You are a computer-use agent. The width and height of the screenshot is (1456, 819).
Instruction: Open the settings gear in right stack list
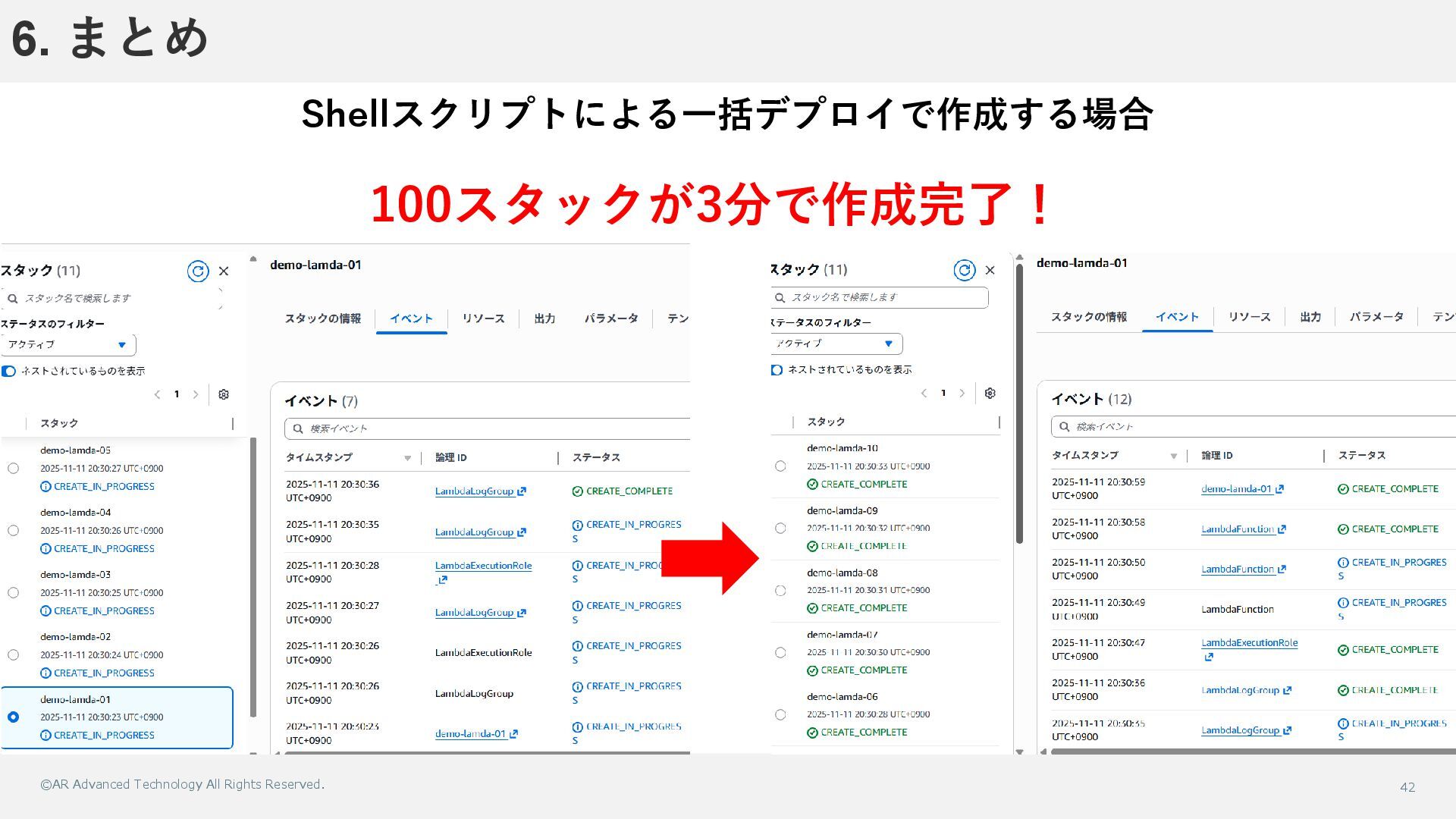coord(990,393)
